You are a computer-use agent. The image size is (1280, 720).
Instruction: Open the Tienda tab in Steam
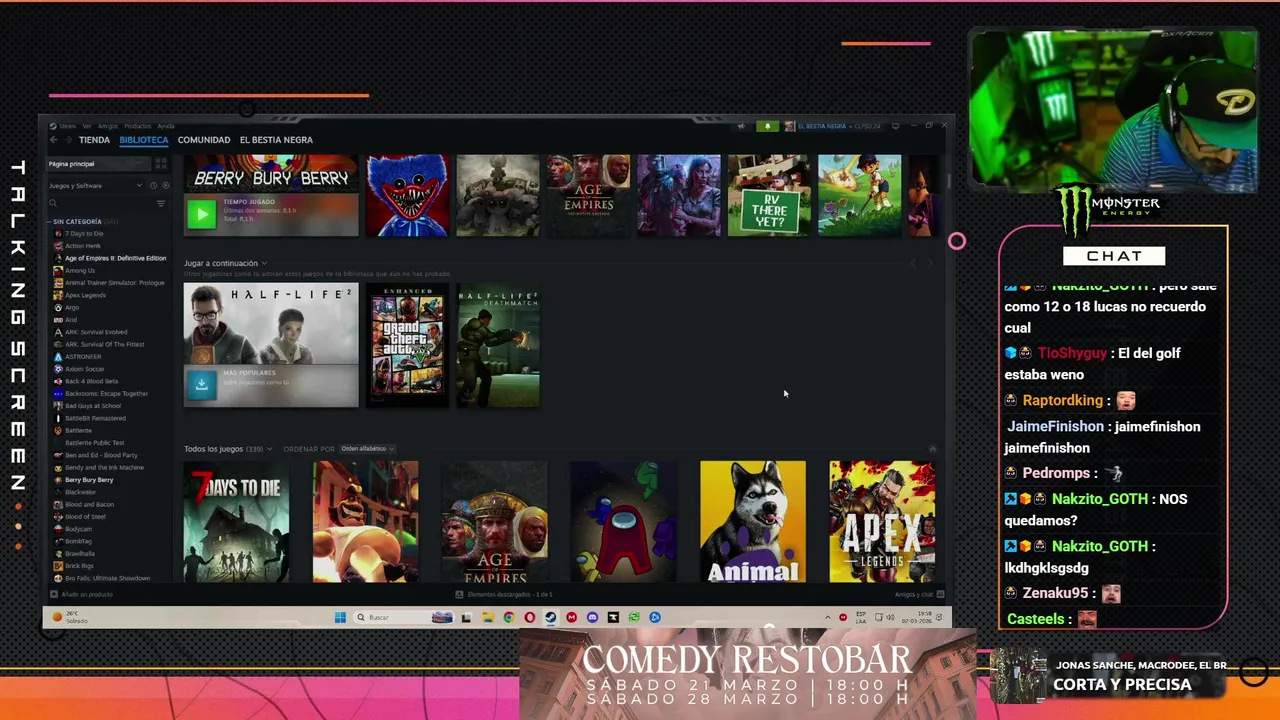(94, 140)
